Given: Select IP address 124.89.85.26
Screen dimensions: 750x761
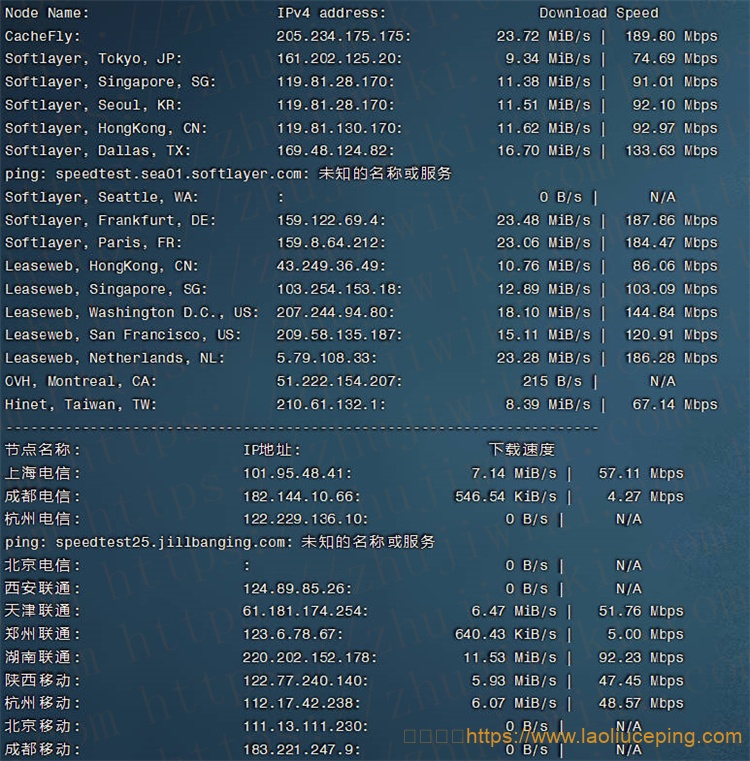Looking at the screenshot, I should point(297,589).
